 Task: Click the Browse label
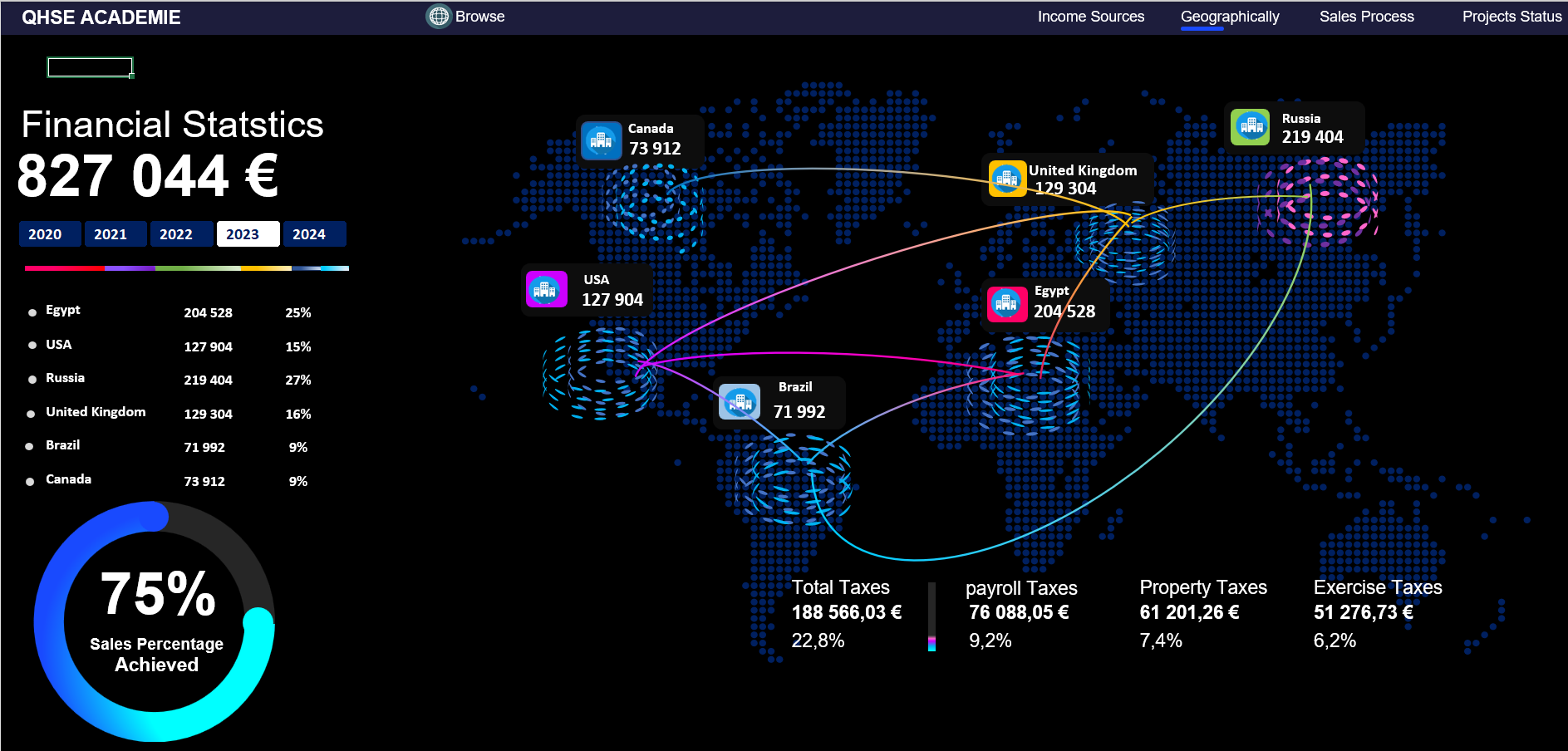click(479, 17)
